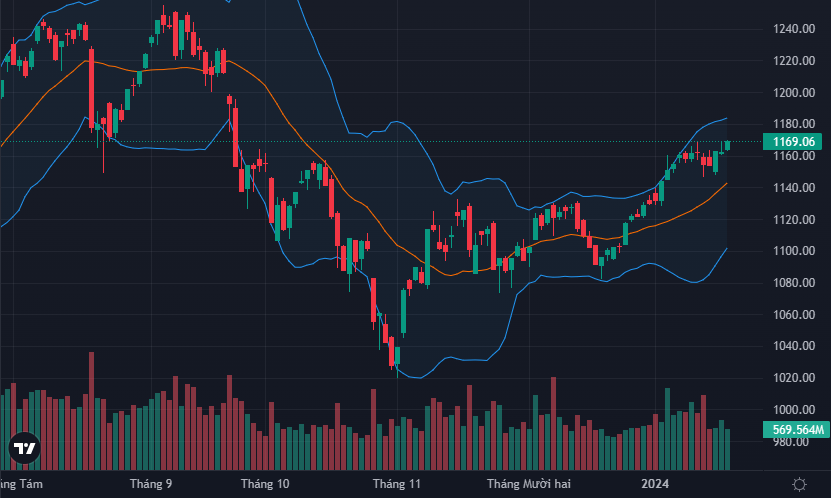Click the Tháng Mười hai time label
This screenshot has height=498, width=831.
point(528,484)
